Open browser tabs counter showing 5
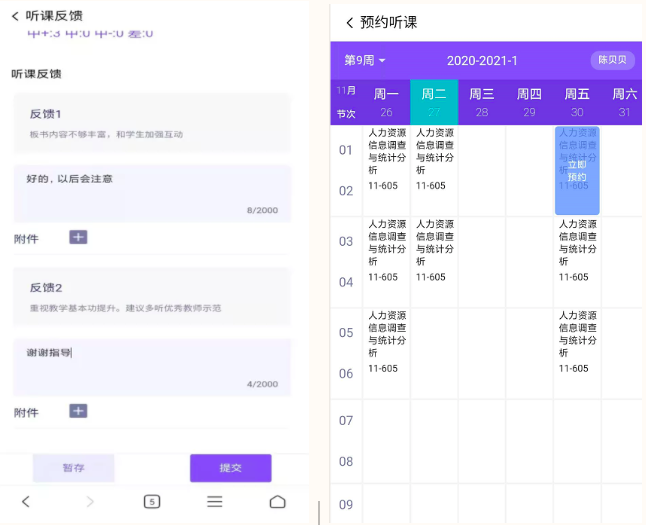 click(x=152, y=501)
